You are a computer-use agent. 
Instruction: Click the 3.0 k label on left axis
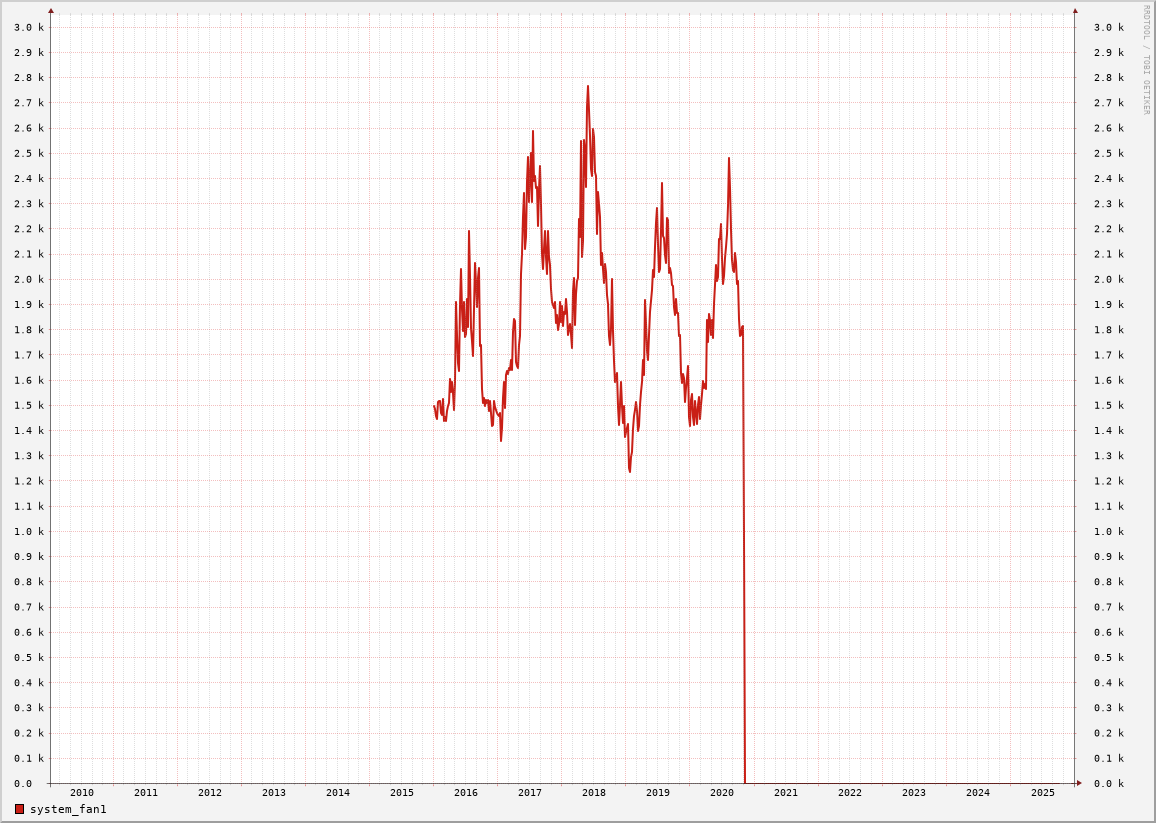coord(29,28)
